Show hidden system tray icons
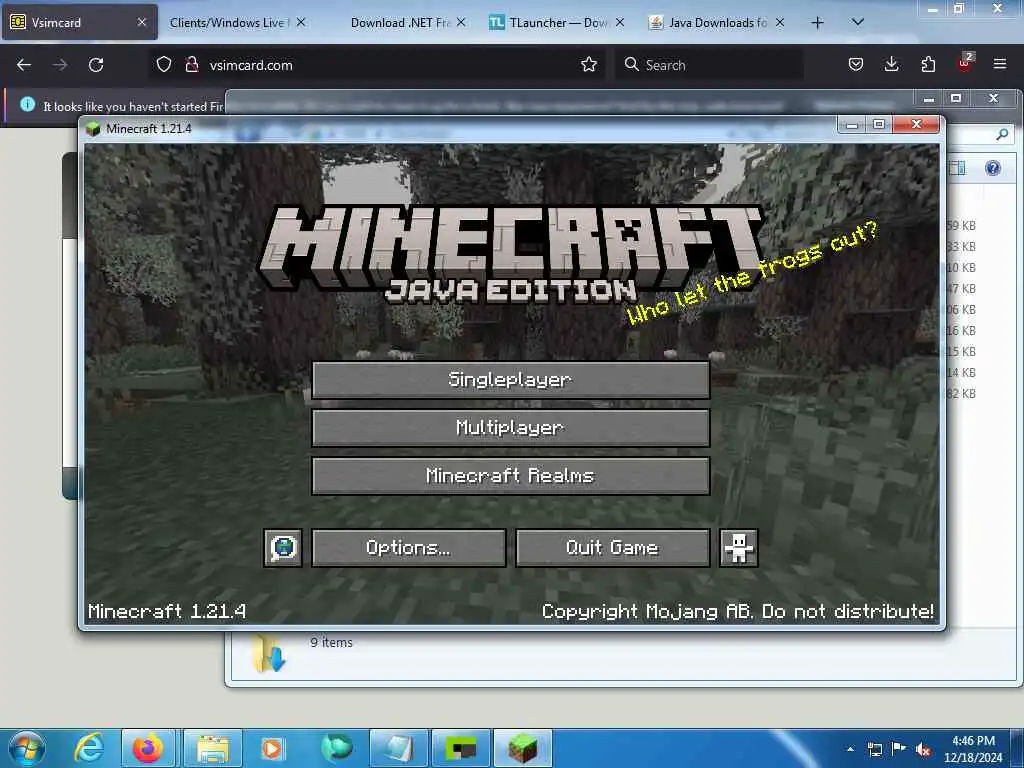 850,749
